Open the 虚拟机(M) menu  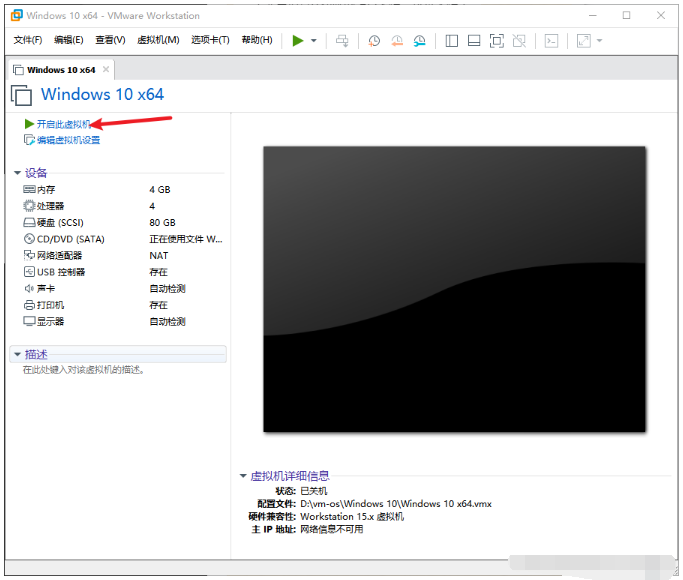tap(157, 40)
